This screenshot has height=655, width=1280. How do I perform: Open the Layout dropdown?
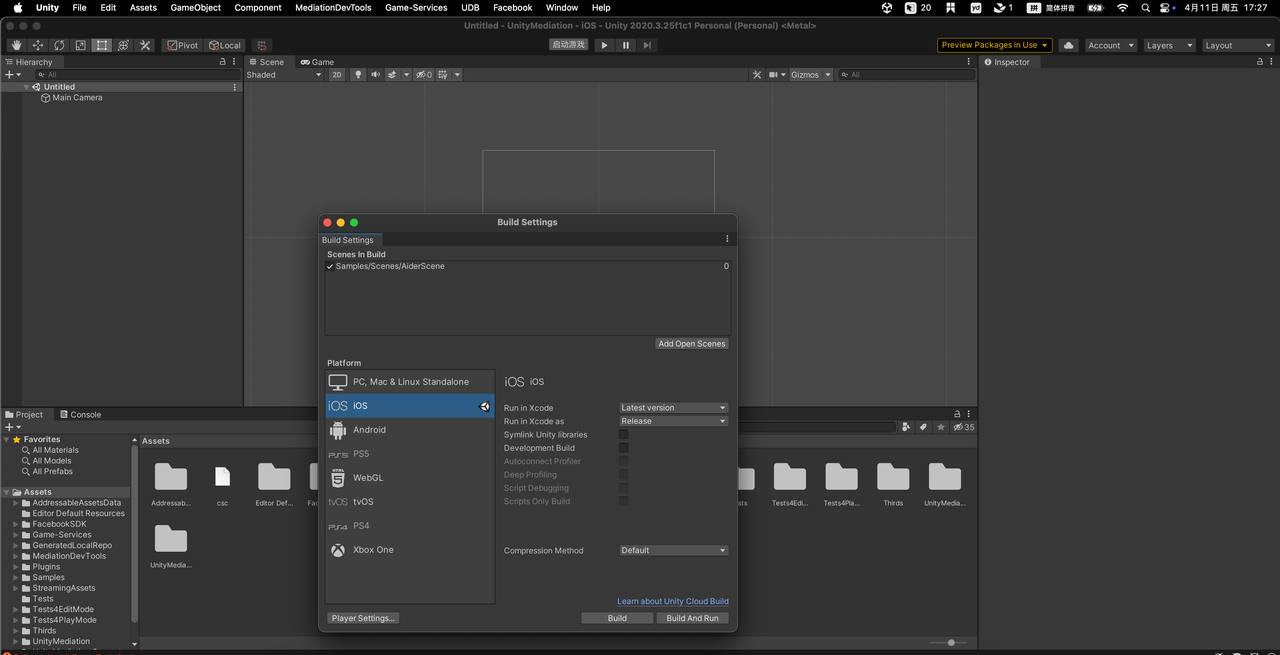click(1237, 45)
